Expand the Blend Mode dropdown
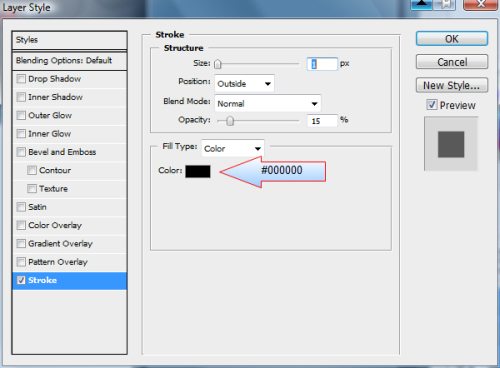500x368 pixels. (268, 103)
